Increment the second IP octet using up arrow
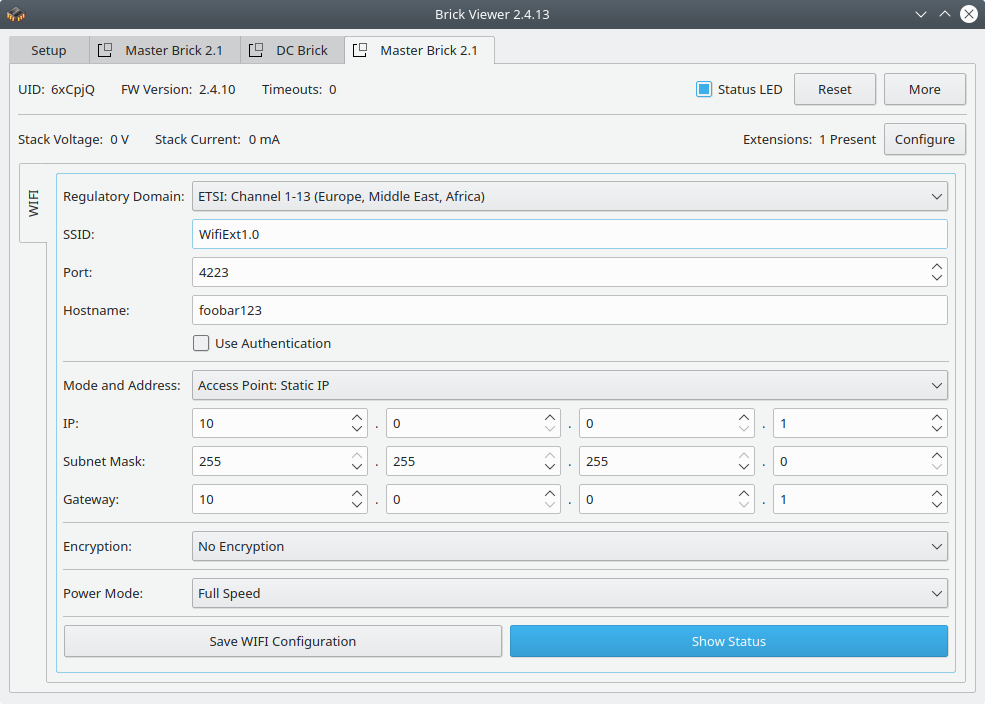The image size is (985, 704). (550, 418)
